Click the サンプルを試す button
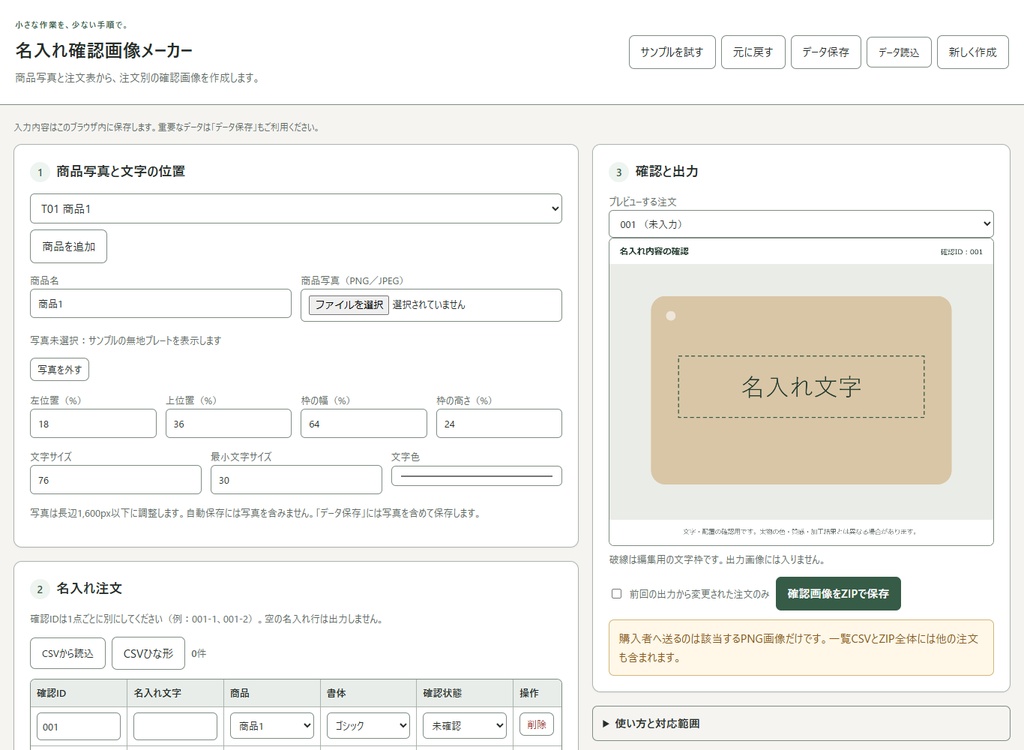 tap(672, 52)
